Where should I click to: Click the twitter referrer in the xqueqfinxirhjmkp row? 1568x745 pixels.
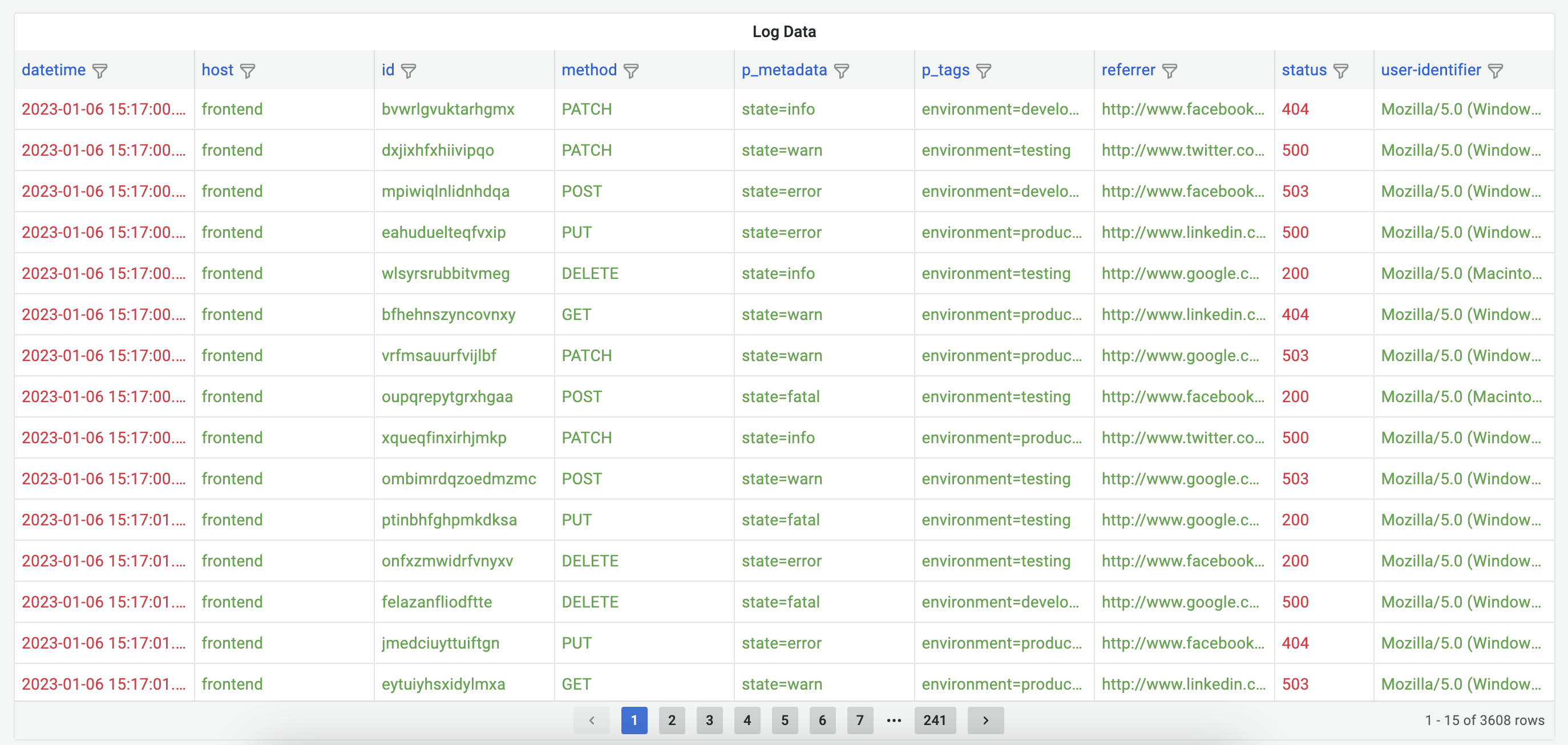pyautogui.click(x=1183, y=438)
